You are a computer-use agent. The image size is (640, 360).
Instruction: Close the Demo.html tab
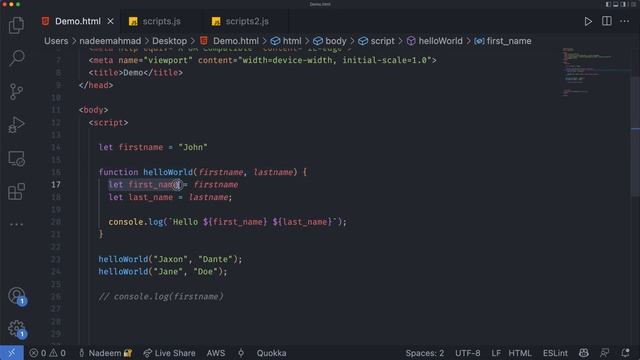point(111,21)
